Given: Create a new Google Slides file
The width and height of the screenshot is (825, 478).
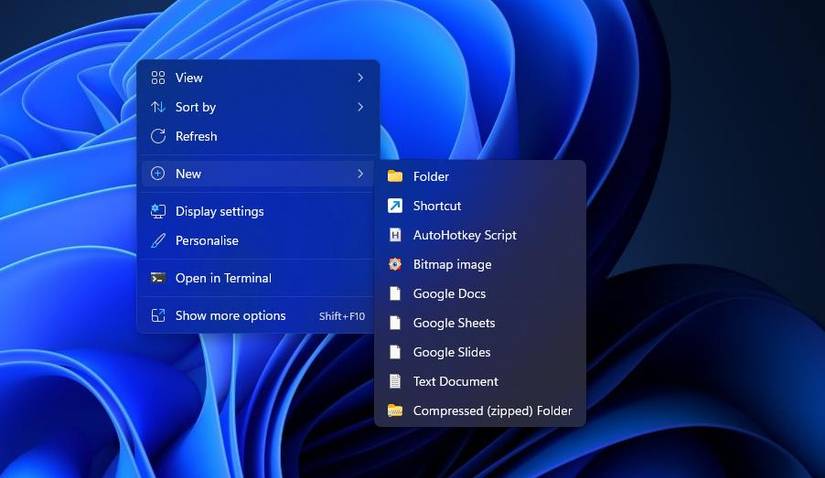Looking at the screenshot, I should [480, 352].
